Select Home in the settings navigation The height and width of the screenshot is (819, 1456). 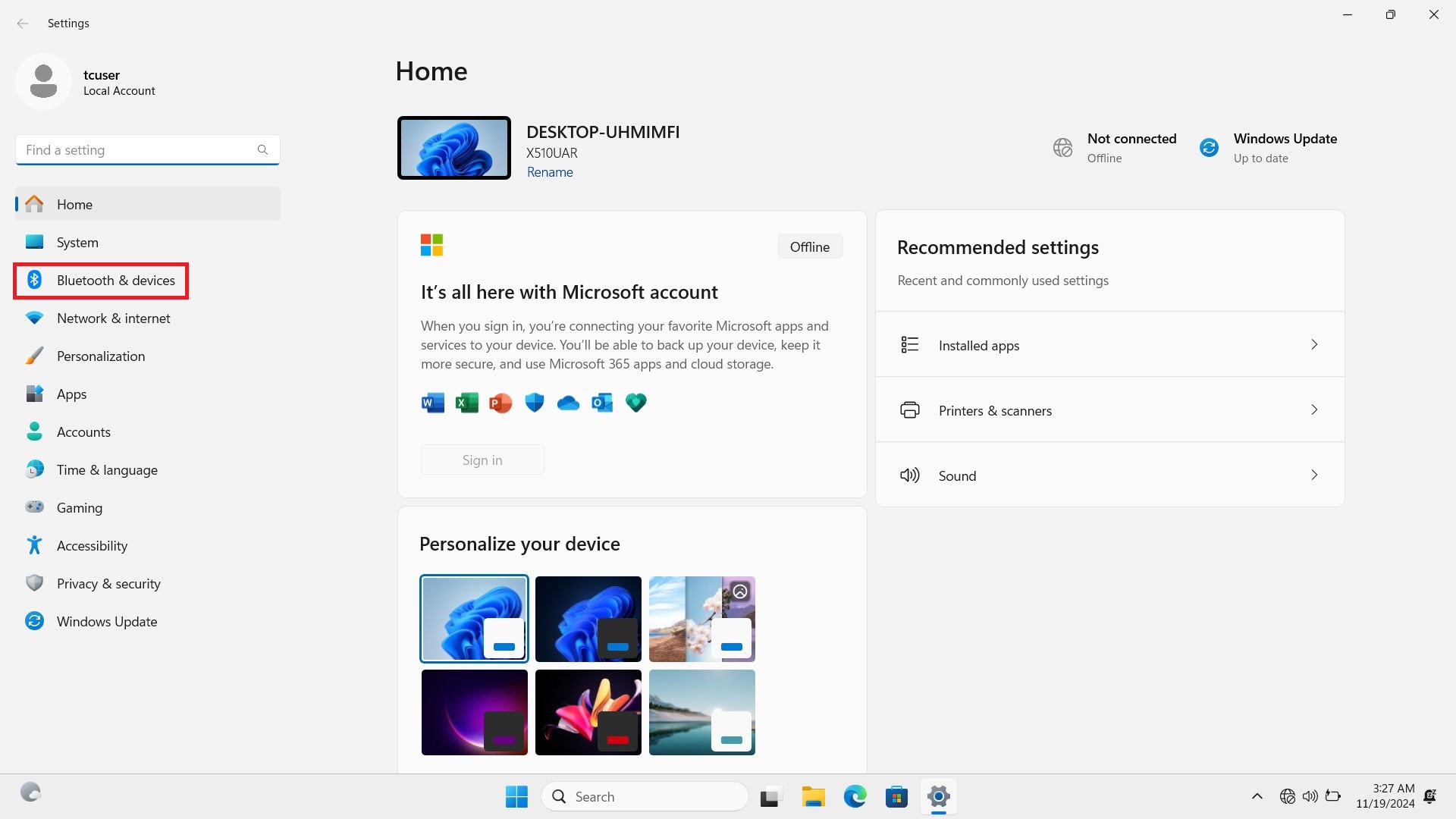pyautogui.click(x=74, y=204)
